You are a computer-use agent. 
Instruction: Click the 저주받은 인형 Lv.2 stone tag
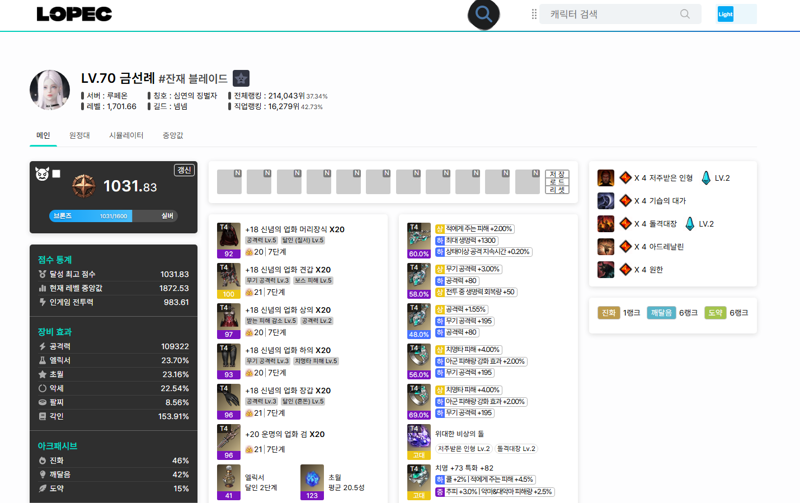click(x=464, y=448)
